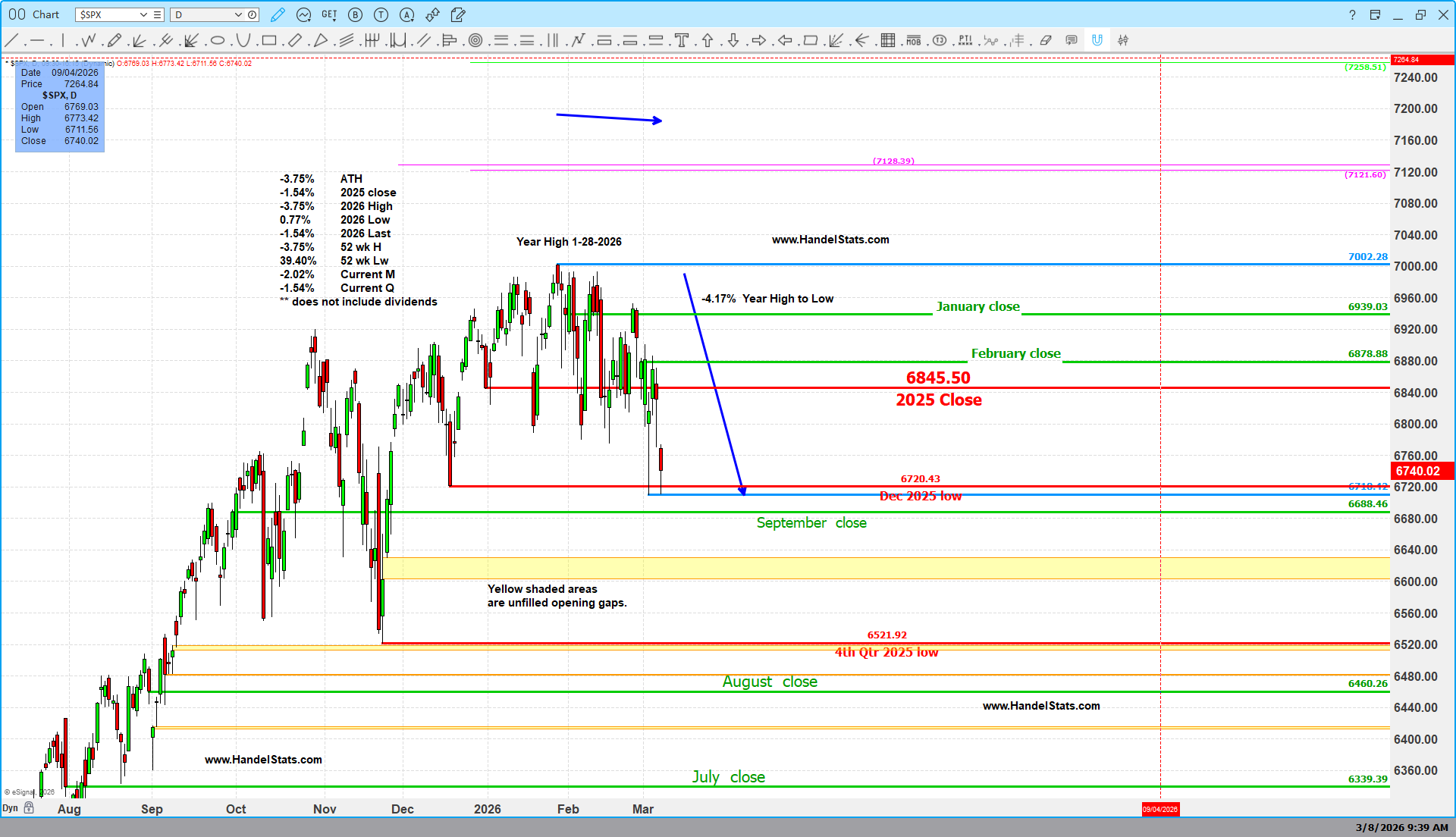Screen dimensions: 1456x837
Task: Select the trend line drawing tool
Action: [x=12, y=40]
